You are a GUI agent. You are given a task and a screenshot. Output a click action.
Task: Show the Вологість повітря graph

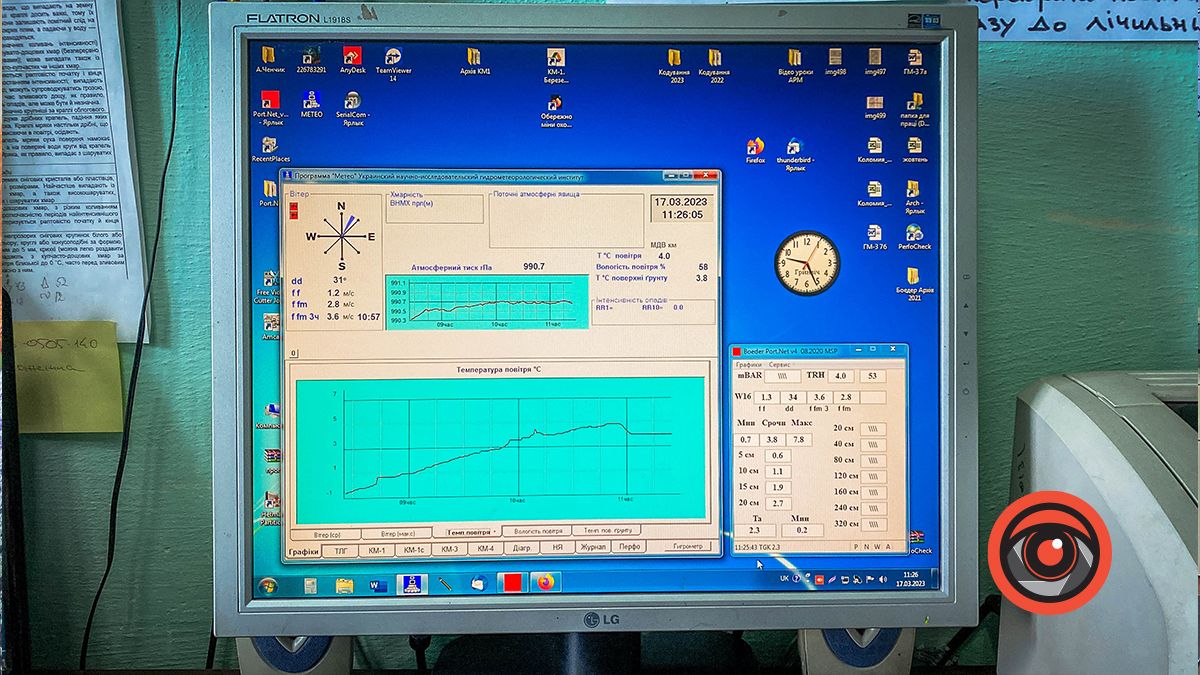(x=538, y=532)
